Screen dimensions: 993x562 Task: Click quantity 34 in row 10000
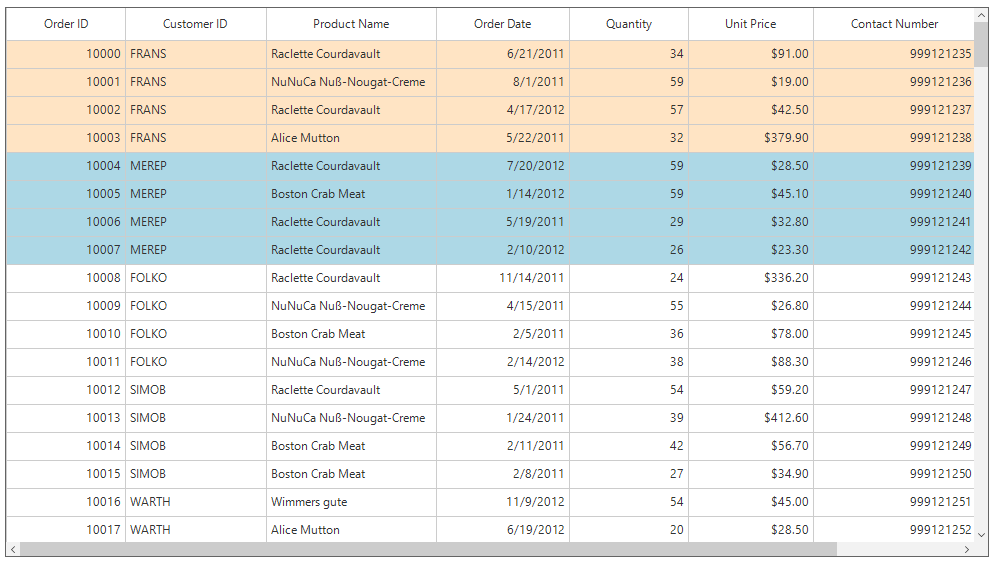[x=628, y=54]
